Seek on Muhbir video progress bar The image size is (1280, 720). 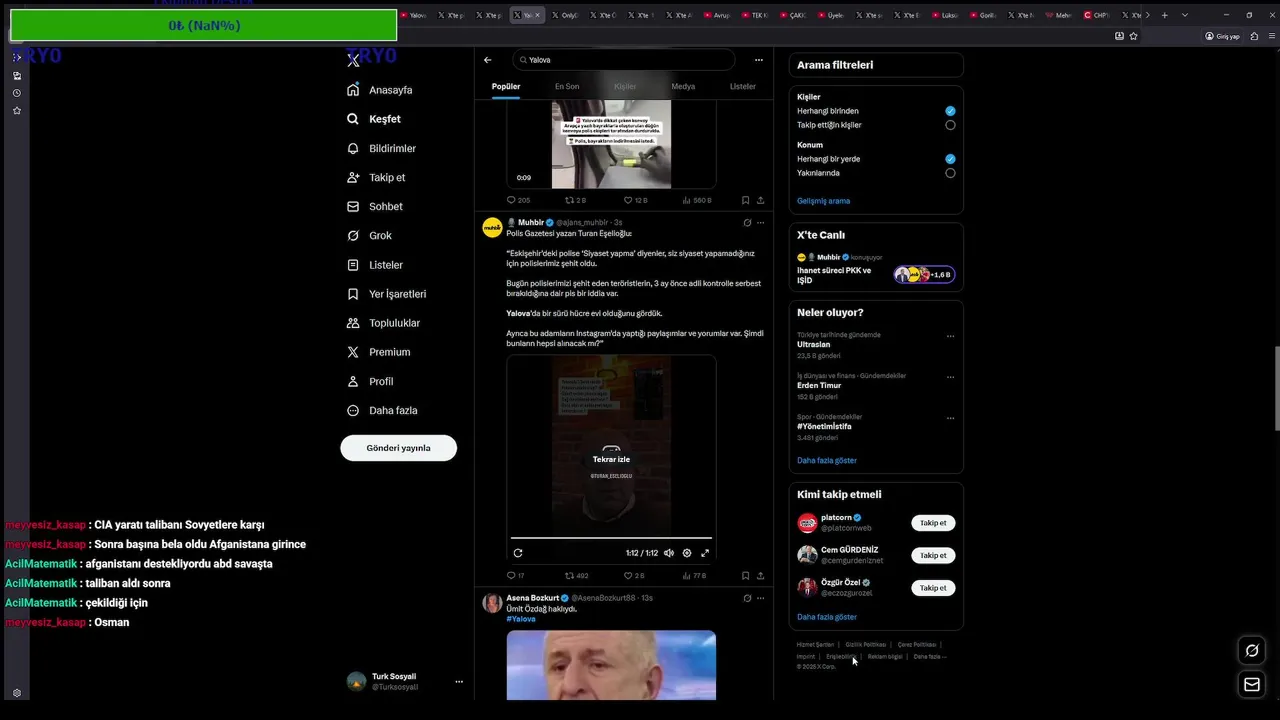coord(611,538)
